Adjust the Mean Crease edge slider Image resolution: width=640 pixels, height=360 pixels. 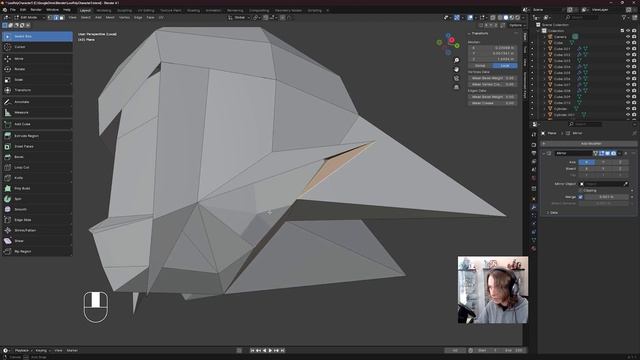tap(493, 103)
